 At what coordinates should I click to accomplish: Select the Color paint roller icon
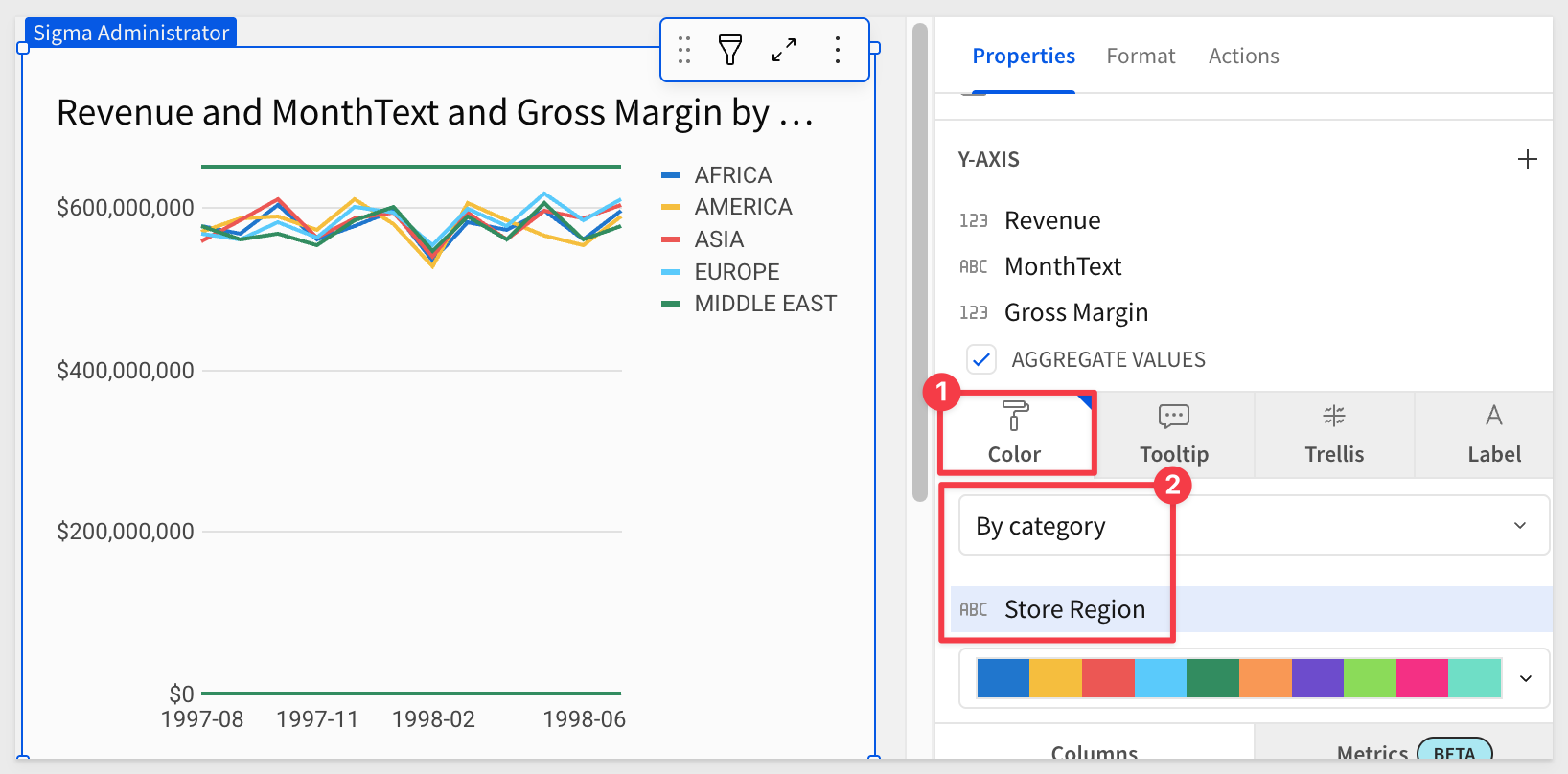(x=1015, y=416)
